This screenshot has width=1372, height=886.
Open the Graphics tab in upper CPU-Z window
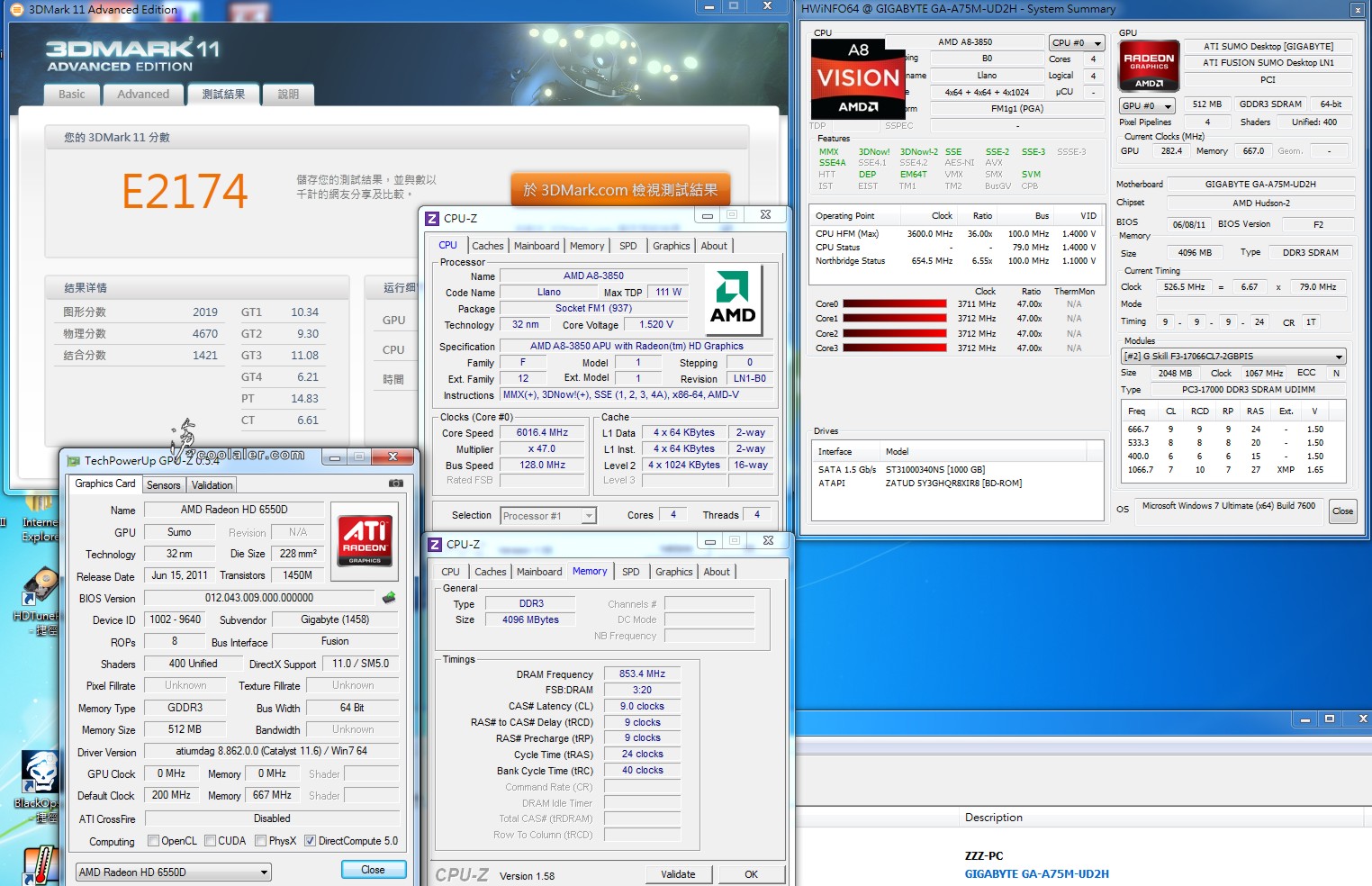672,246
